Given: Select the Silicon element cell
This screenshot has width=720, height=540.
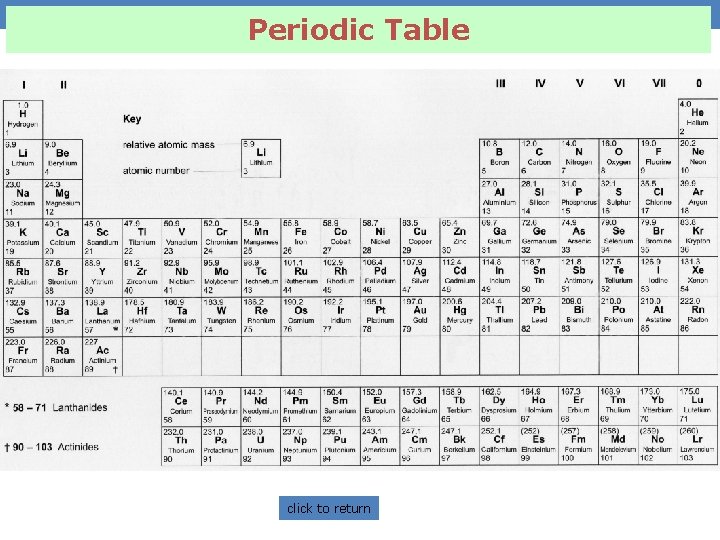Looking at the screenshot, I should point(539,197).
